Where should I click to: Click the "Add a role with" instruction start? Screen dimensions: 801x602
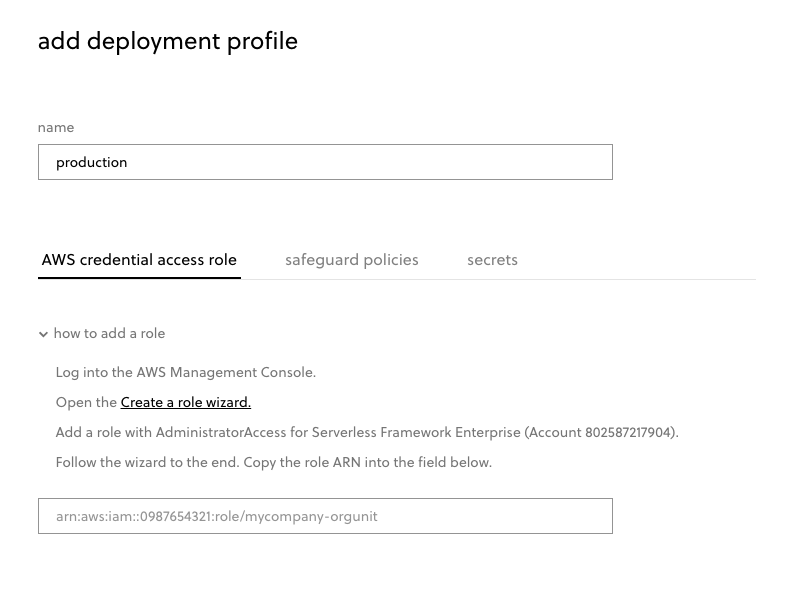pyautogui.click(x=104, y=432)
